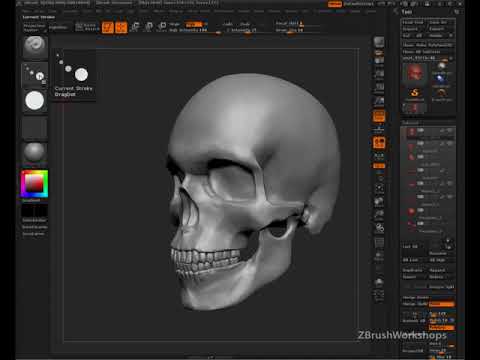Select the red skull tool thumbnail
The height and width of the screenshot is (360, 480).
tap(415, 72)
